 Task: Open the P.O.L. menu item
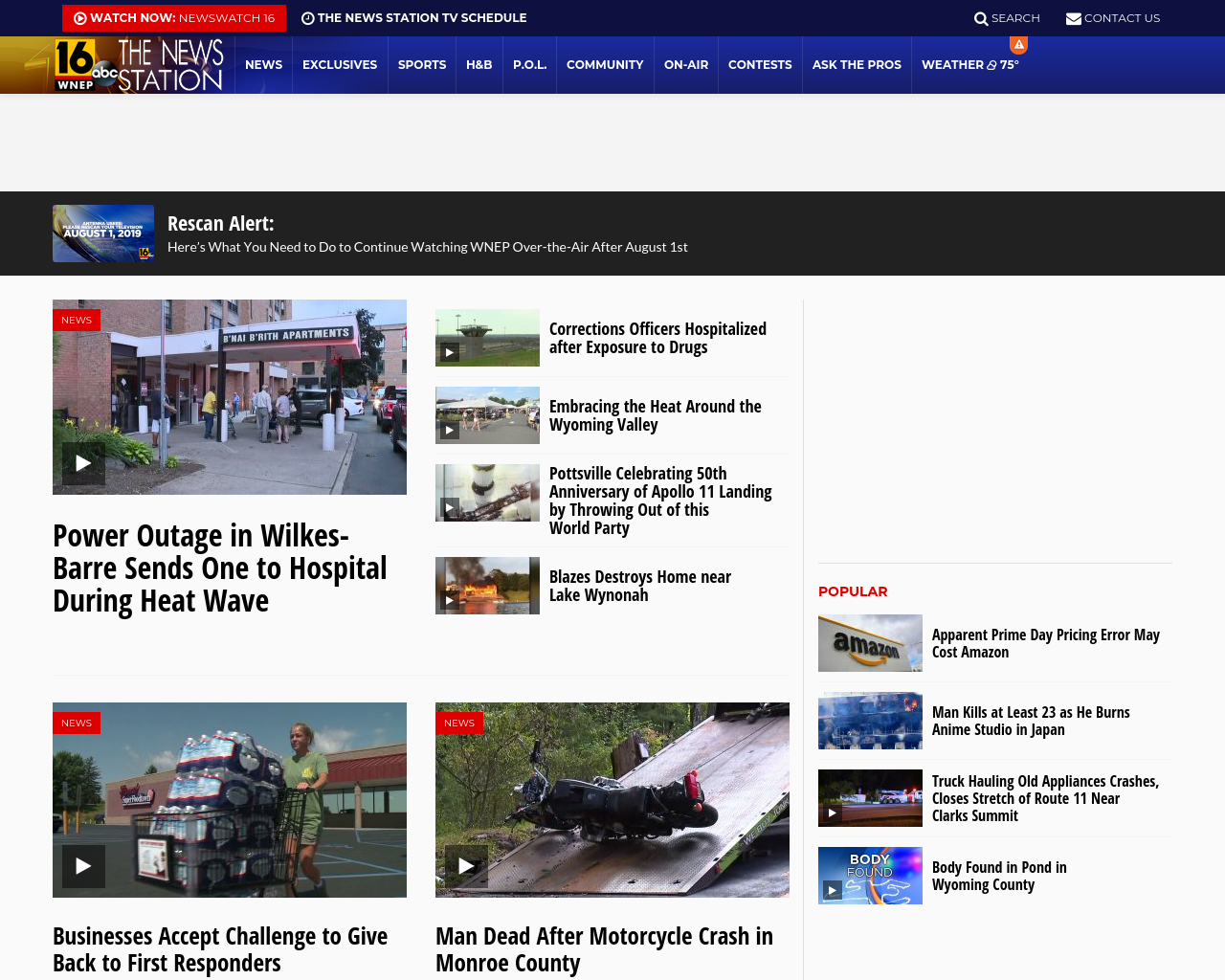(x=529, y=65)
